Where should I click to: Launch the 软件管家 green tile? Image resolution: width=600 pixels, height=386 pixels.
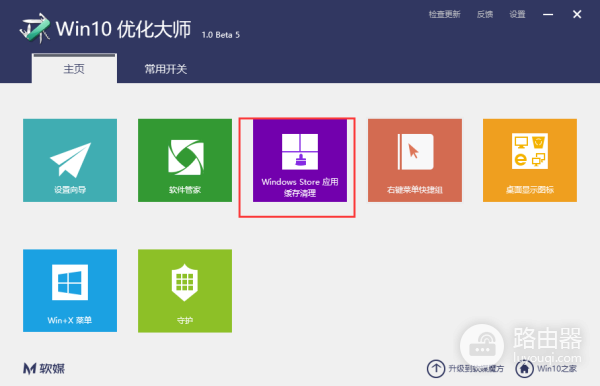coord(185,160)
